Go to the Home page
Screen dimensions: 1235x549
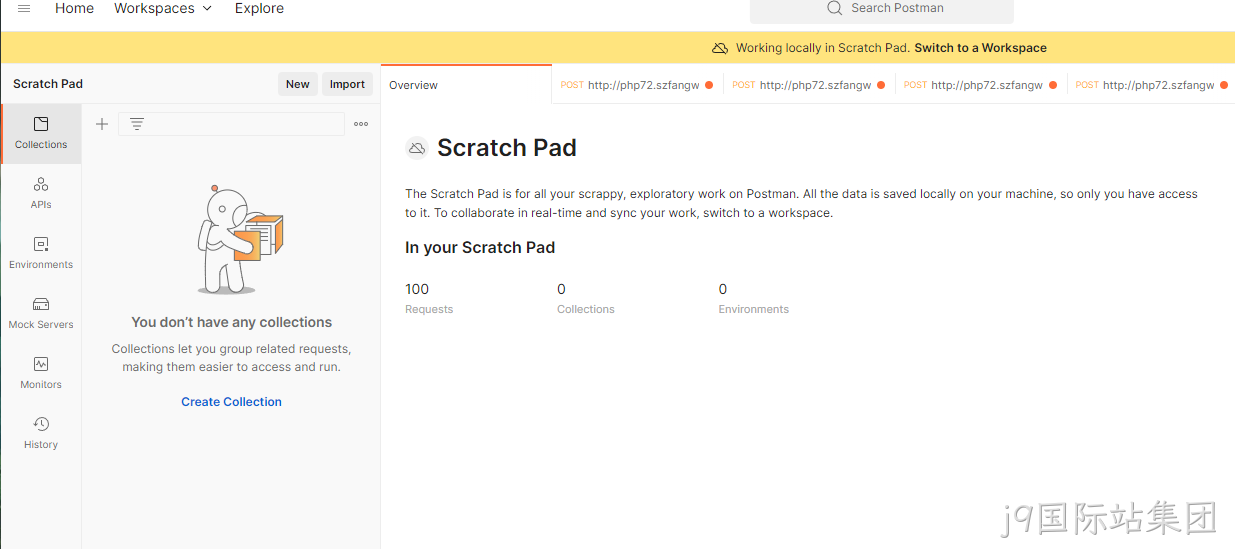[74, 8]
